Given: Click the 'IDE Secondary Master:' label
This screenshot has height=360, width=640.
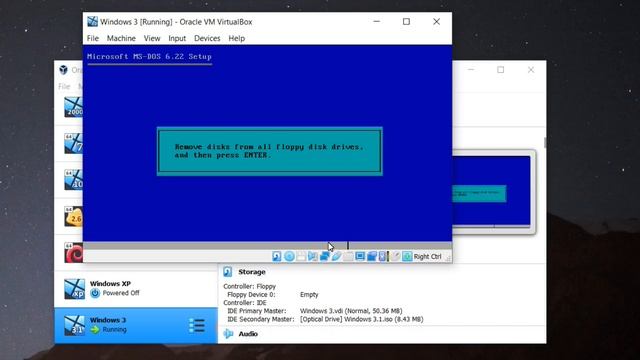Looking at the screenshot, I should click(260, 319).
